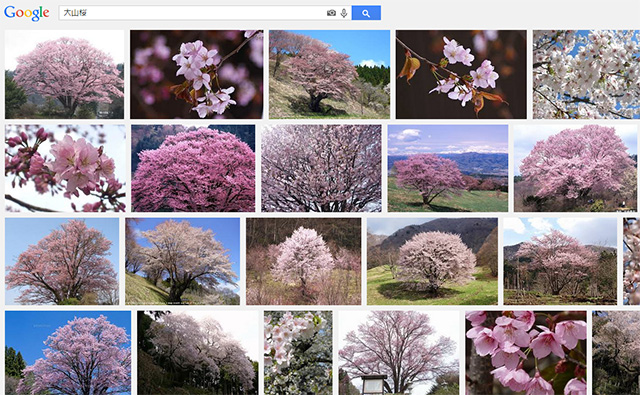
Task: Click the blue magnifier search button
Action: point(366,13)
